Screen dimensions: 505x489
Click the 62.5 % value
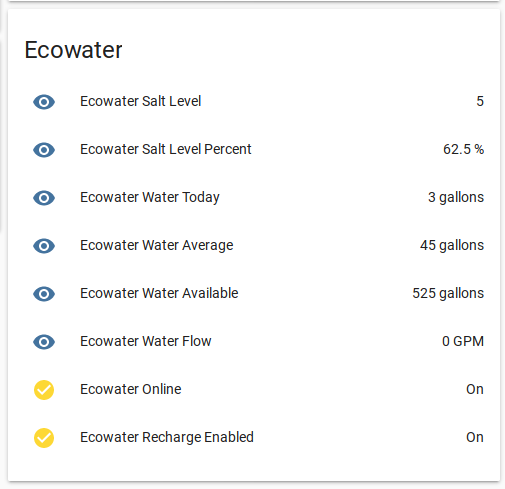pyautogui.click(x=463, y=149)
